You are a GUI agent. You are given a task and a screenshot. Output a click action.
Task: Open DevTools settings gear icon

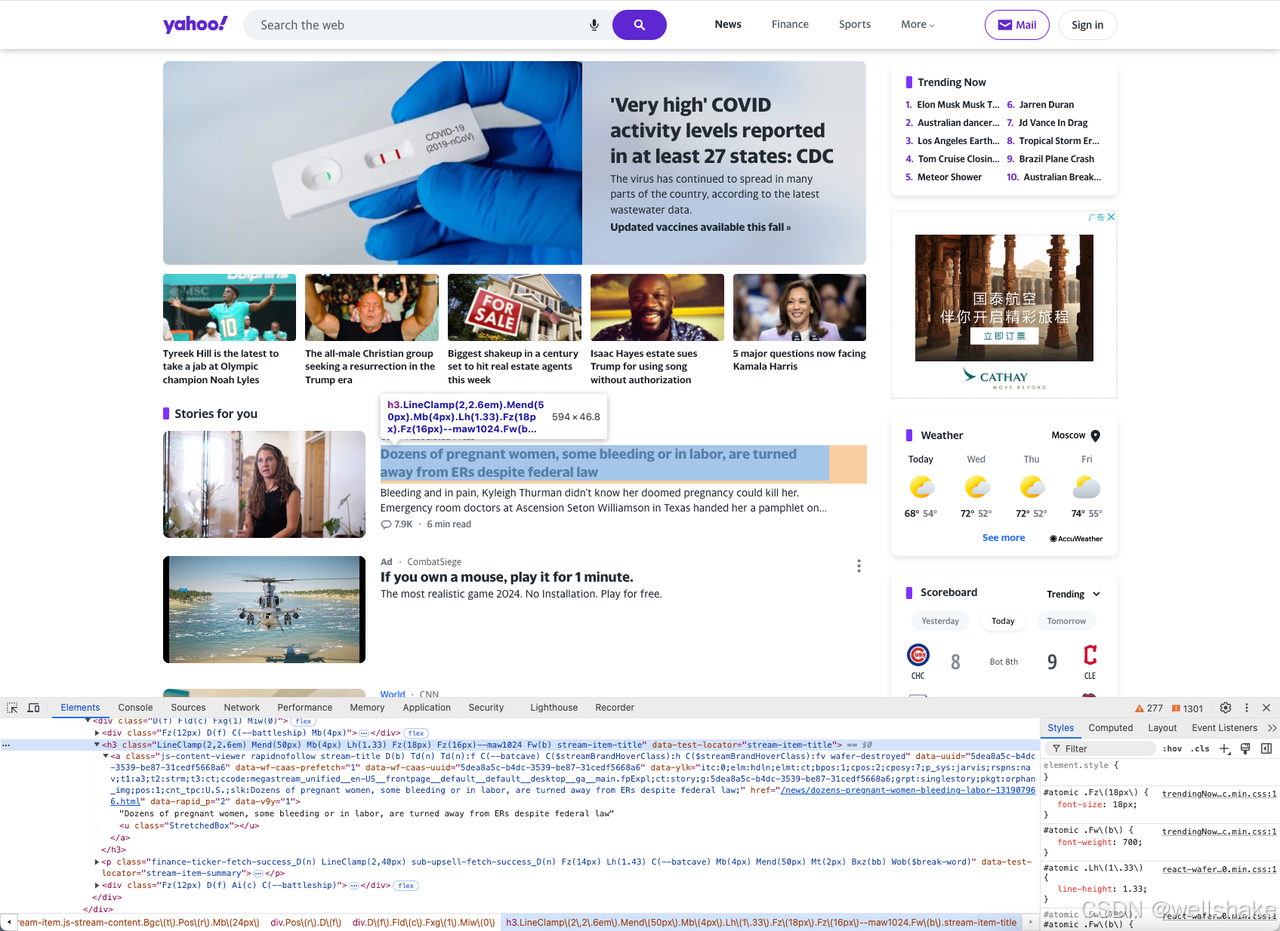(x=1225, y=707)
